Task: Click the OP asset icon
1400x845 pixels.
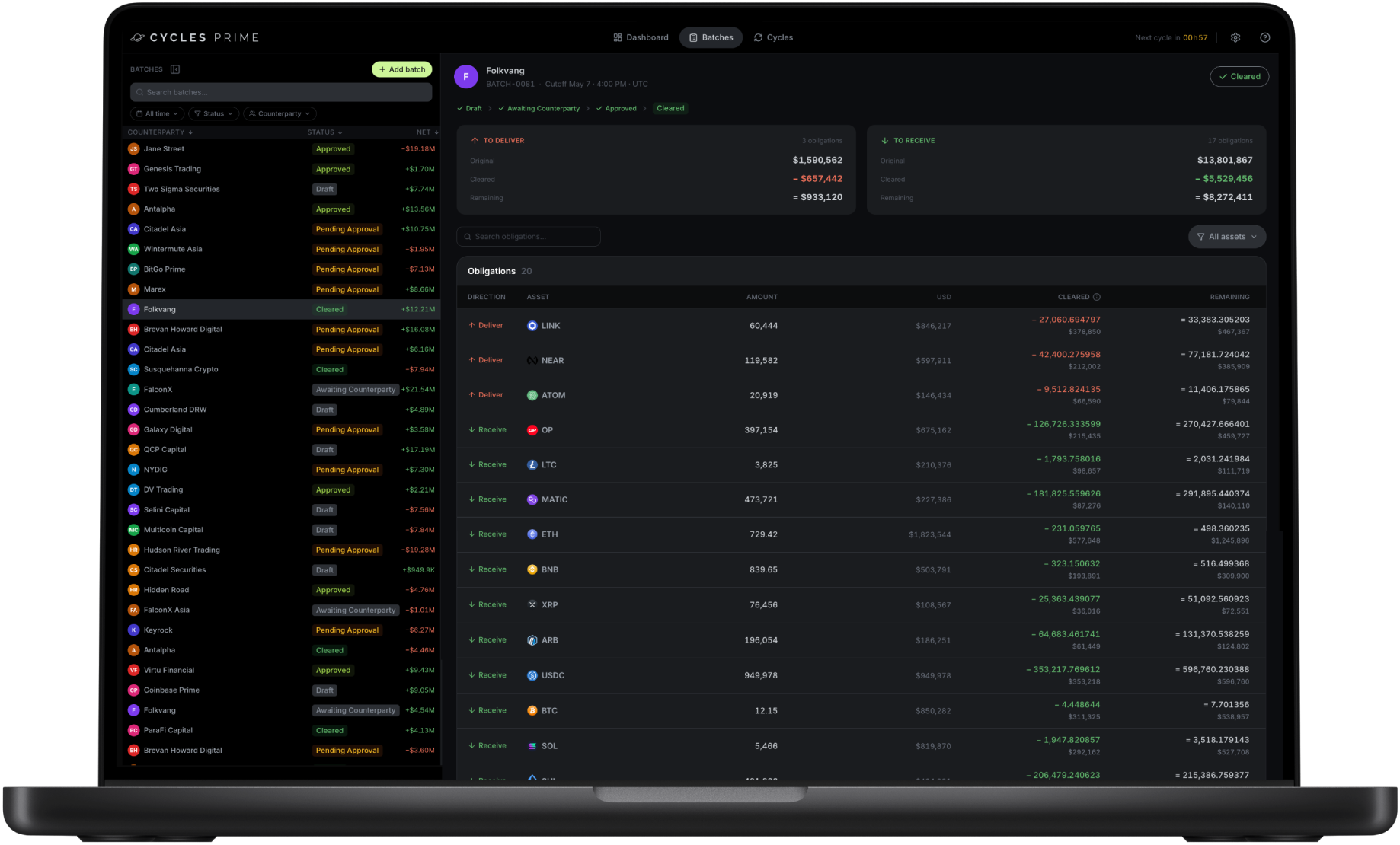Action: [532, 430]
